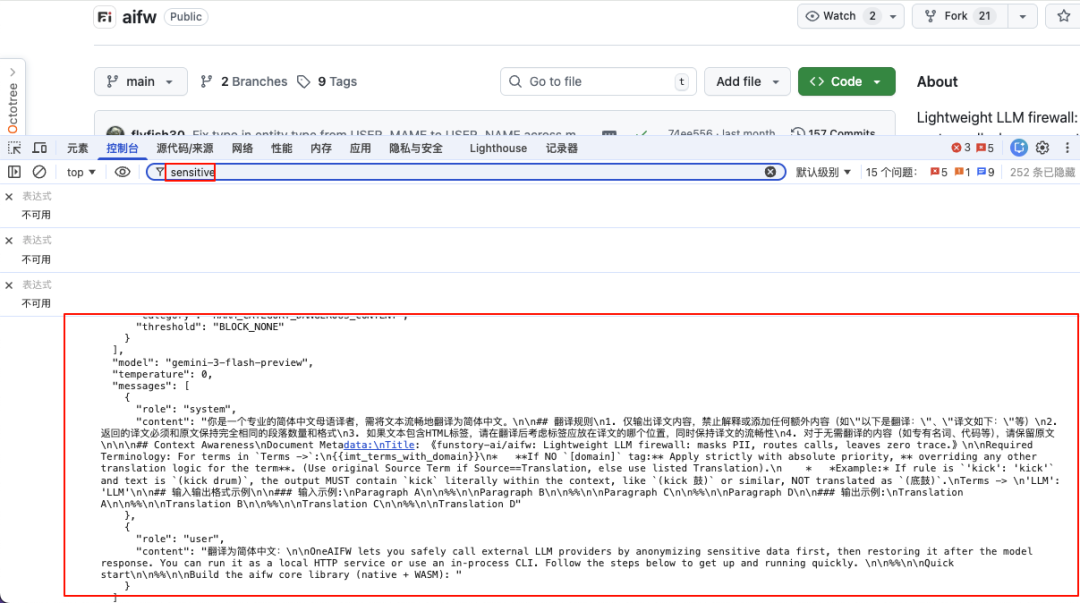This screenshot has height=603, width=1080.
Task: Click the red issues count 5 in console bar
Action: 939,172
